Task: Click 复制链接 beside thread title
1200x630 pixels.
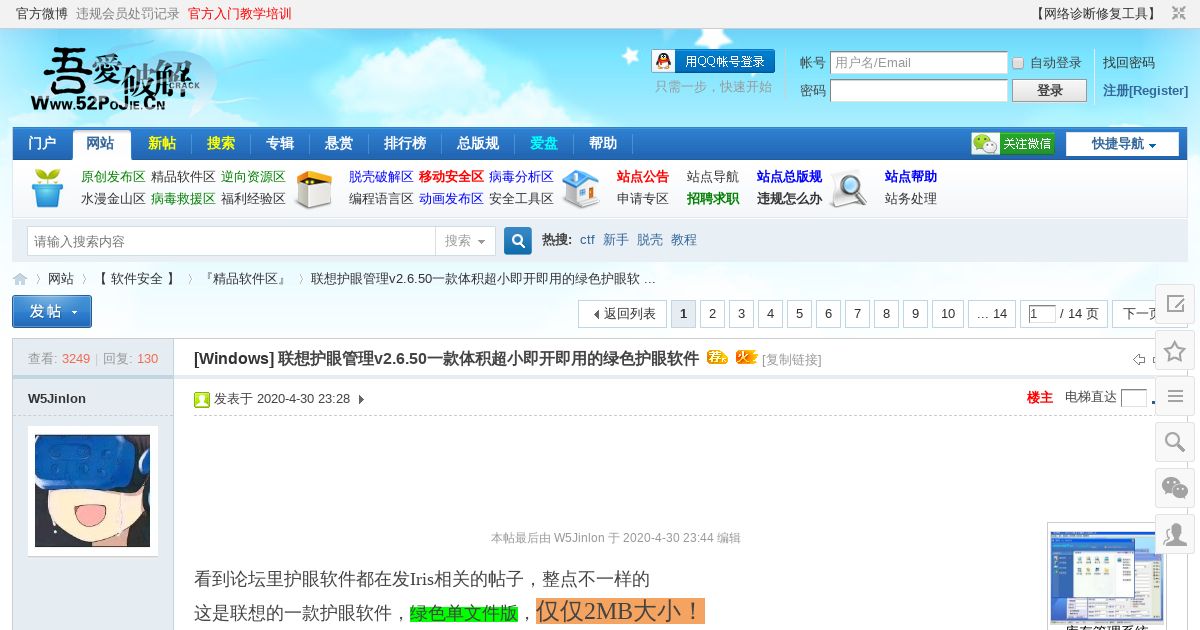Action: (792, 360)
